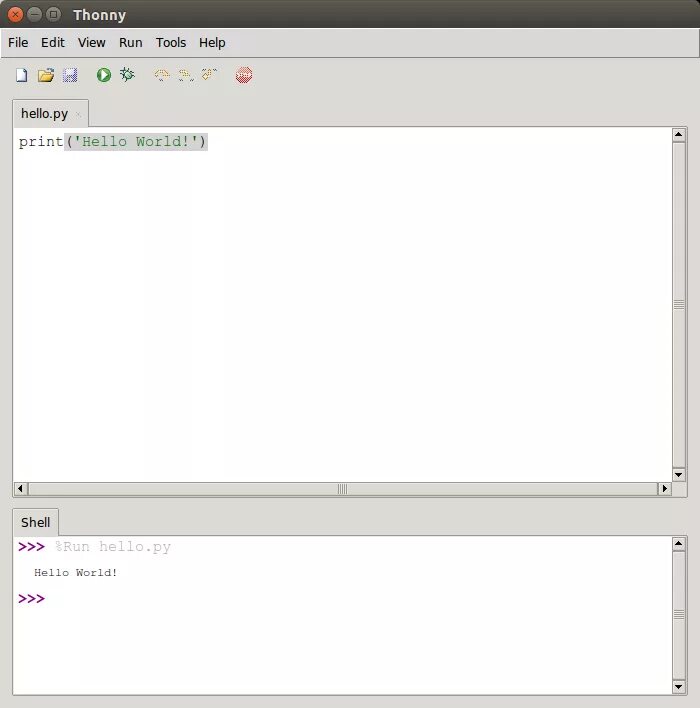This screenshot has width=700, height=708.
Task: Stop the program with the red stop icon
Action: point(244,75)
